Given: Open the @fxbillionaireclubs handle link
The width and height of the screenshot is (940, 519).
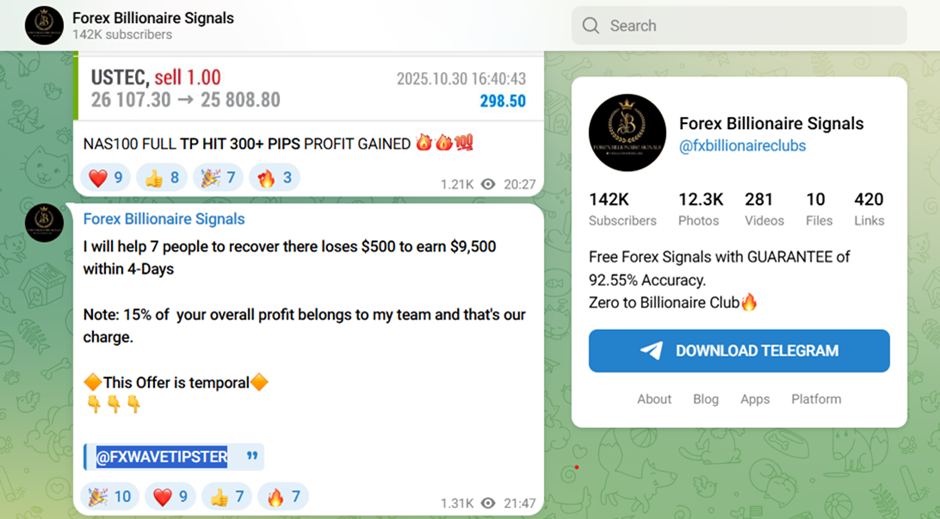Looking at the screenshot, I should (x=742, y=146).
